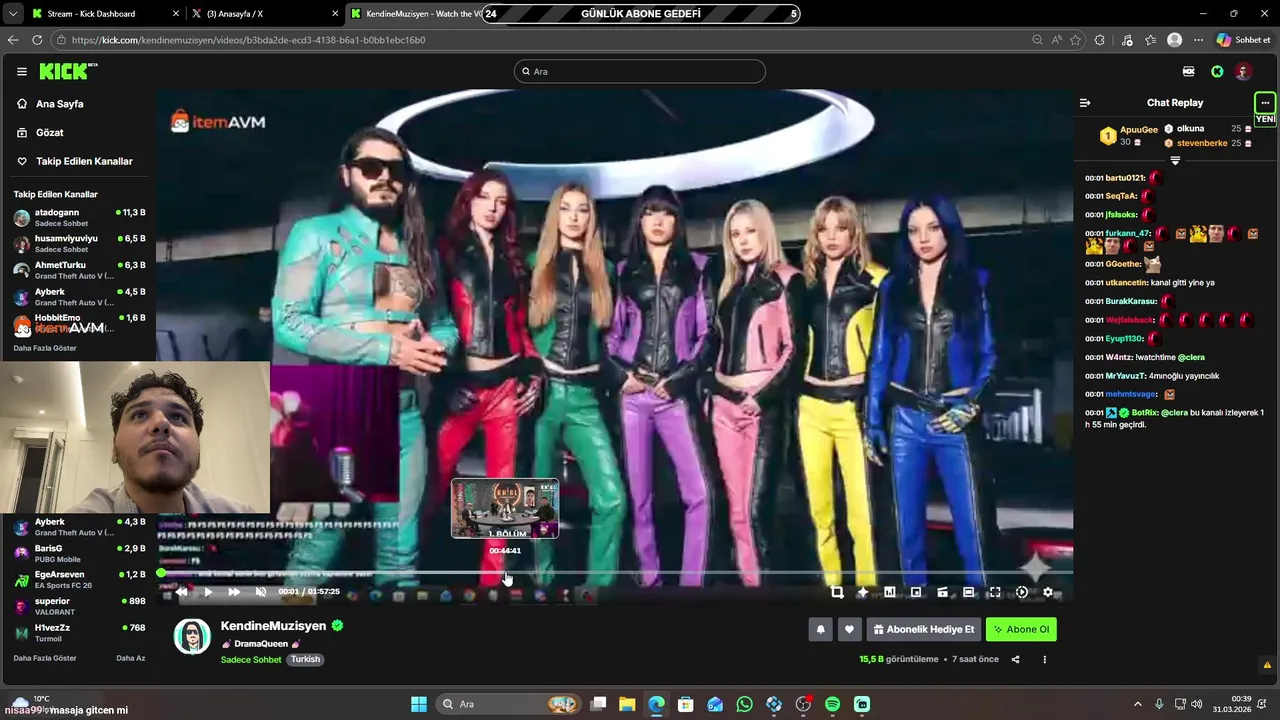The width and height of the screenshot is (1280, 720).
Task: Open the stream stats icon
Action: tap(889, 592)
